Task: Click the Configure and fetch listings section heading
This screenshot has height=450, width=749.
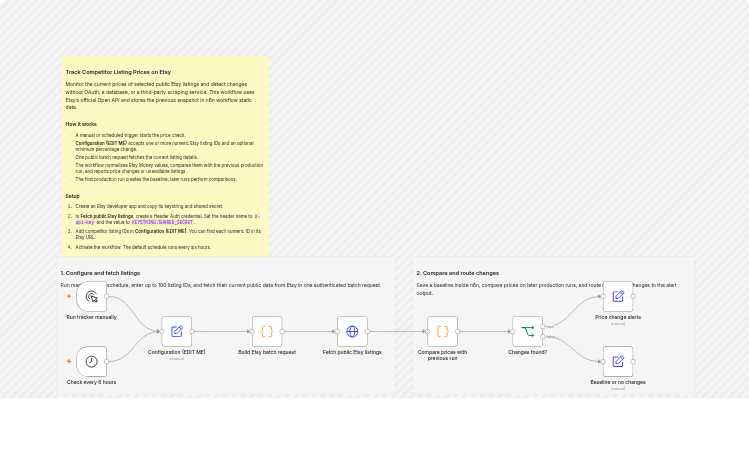Action: (x=100, y=273)
